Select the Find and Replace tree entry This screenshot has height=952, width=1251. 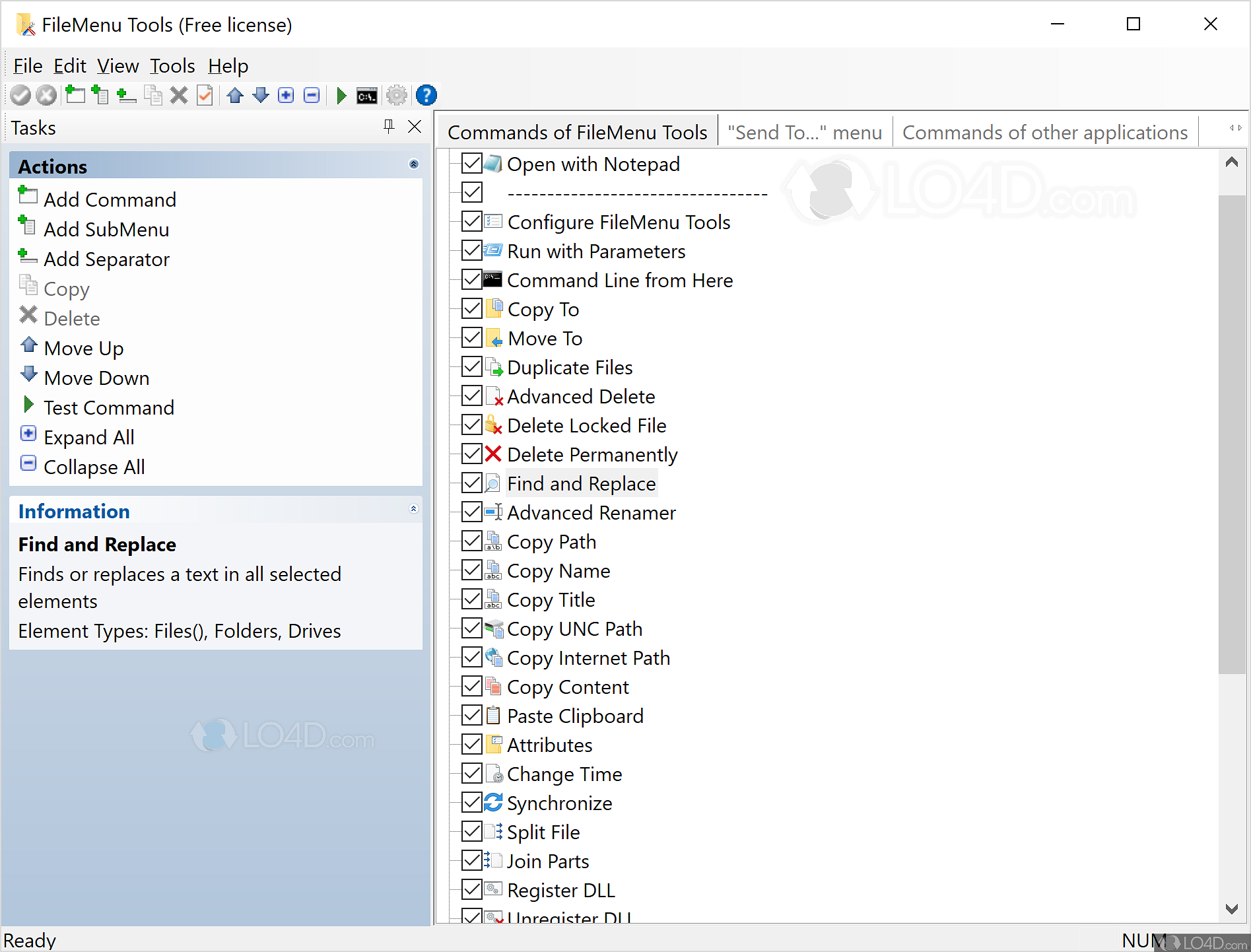581,483
